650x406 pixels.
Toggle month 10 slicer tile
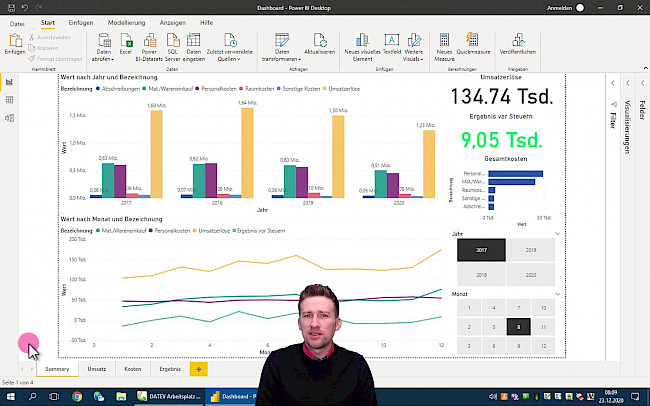[x=543, y=308]
